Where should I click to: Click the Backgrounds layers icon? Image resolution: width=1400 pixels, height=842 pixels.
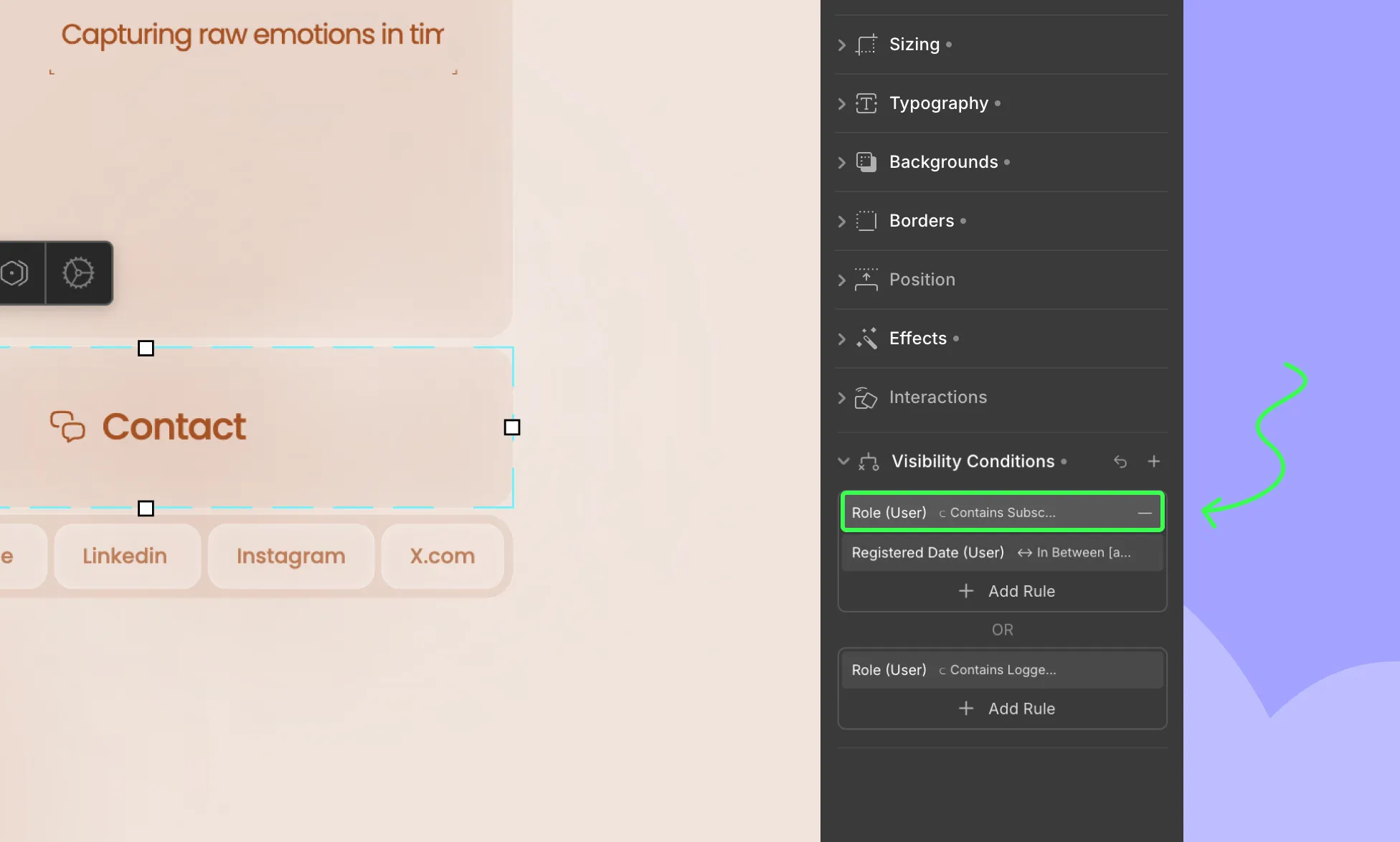click(x=866, y=162)
